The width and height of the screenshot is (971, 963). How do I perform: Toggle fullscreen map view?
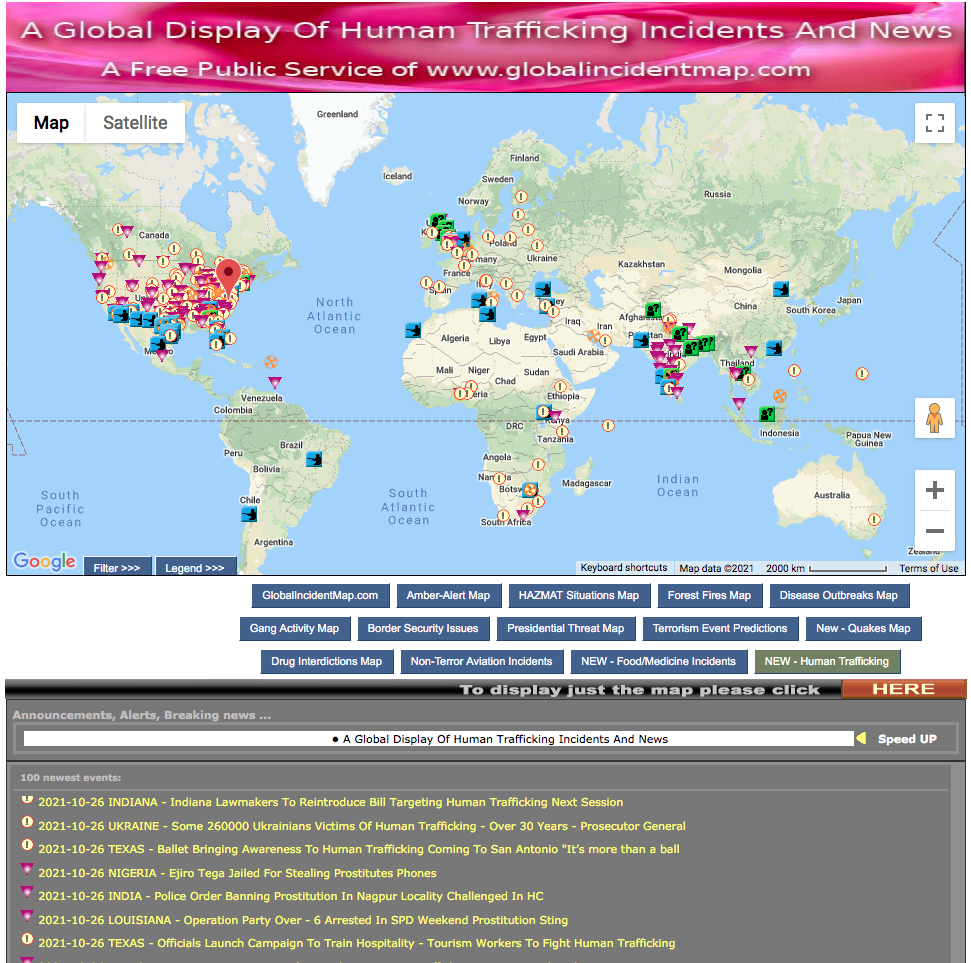934,123
